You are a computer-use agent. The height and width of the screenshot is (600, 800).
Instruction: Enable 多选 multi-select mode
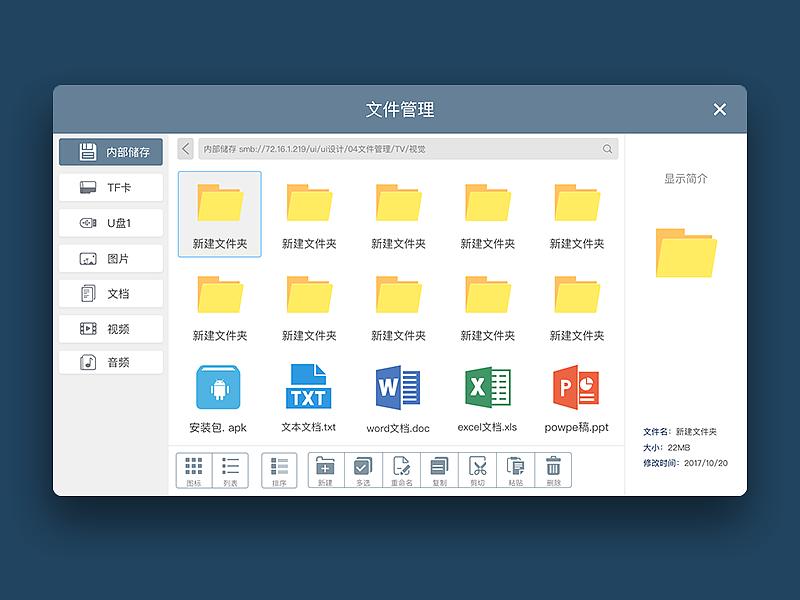(x=362, y=468)
